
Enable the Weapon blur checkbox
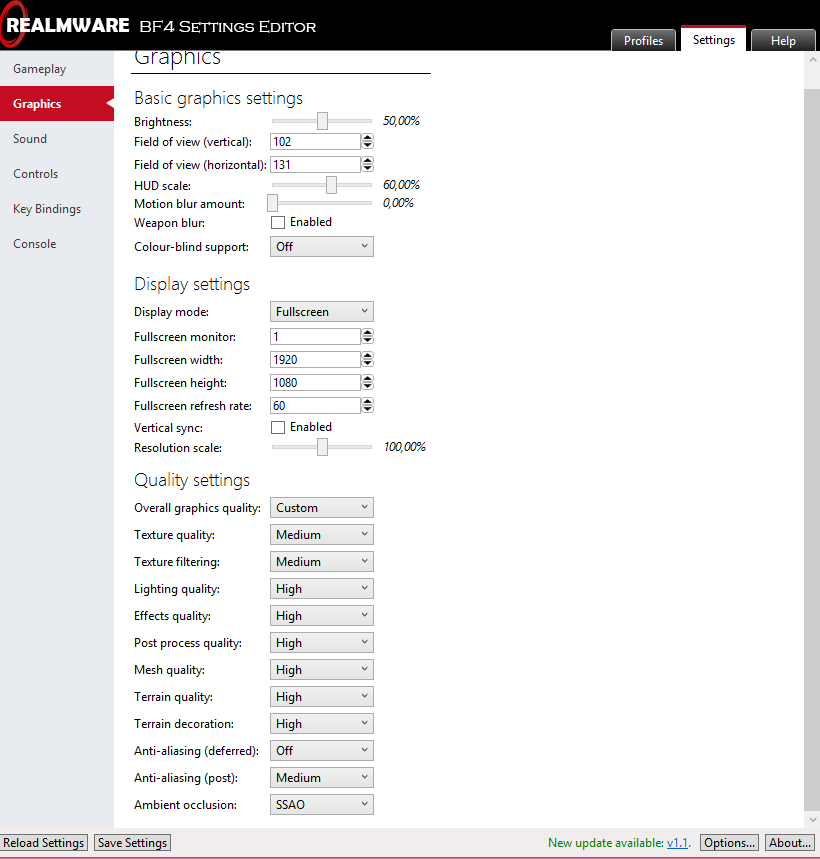[278, 222]
